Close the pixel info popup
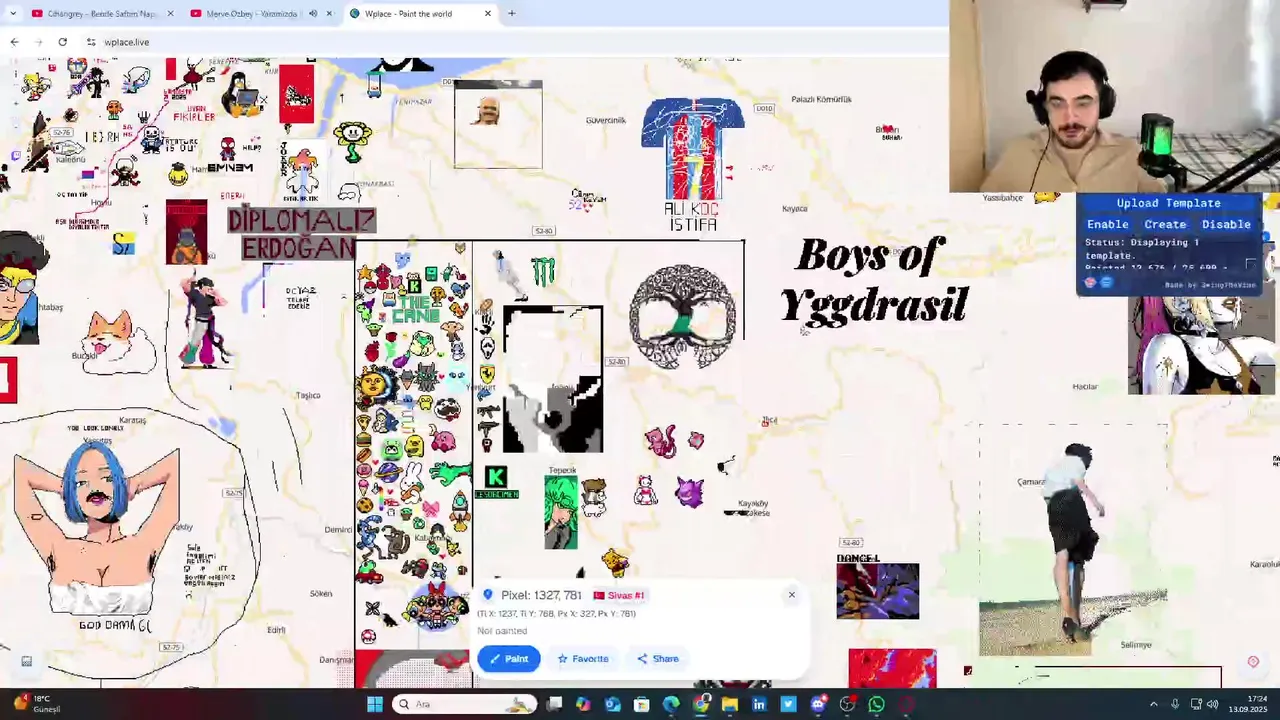The height and width of the screenshot is (720, 1280). pos(791,595)
